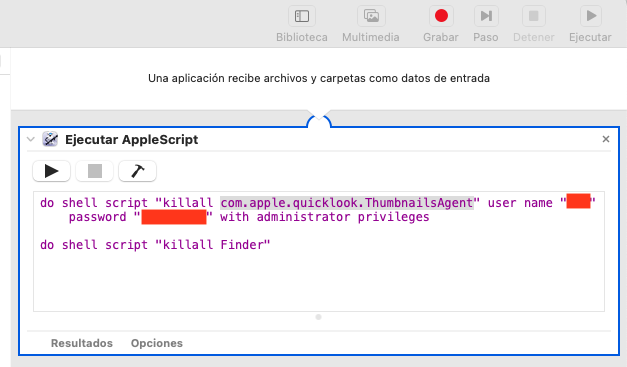Open the Resultados tab

pyautogui.click(x=82, y=343)
